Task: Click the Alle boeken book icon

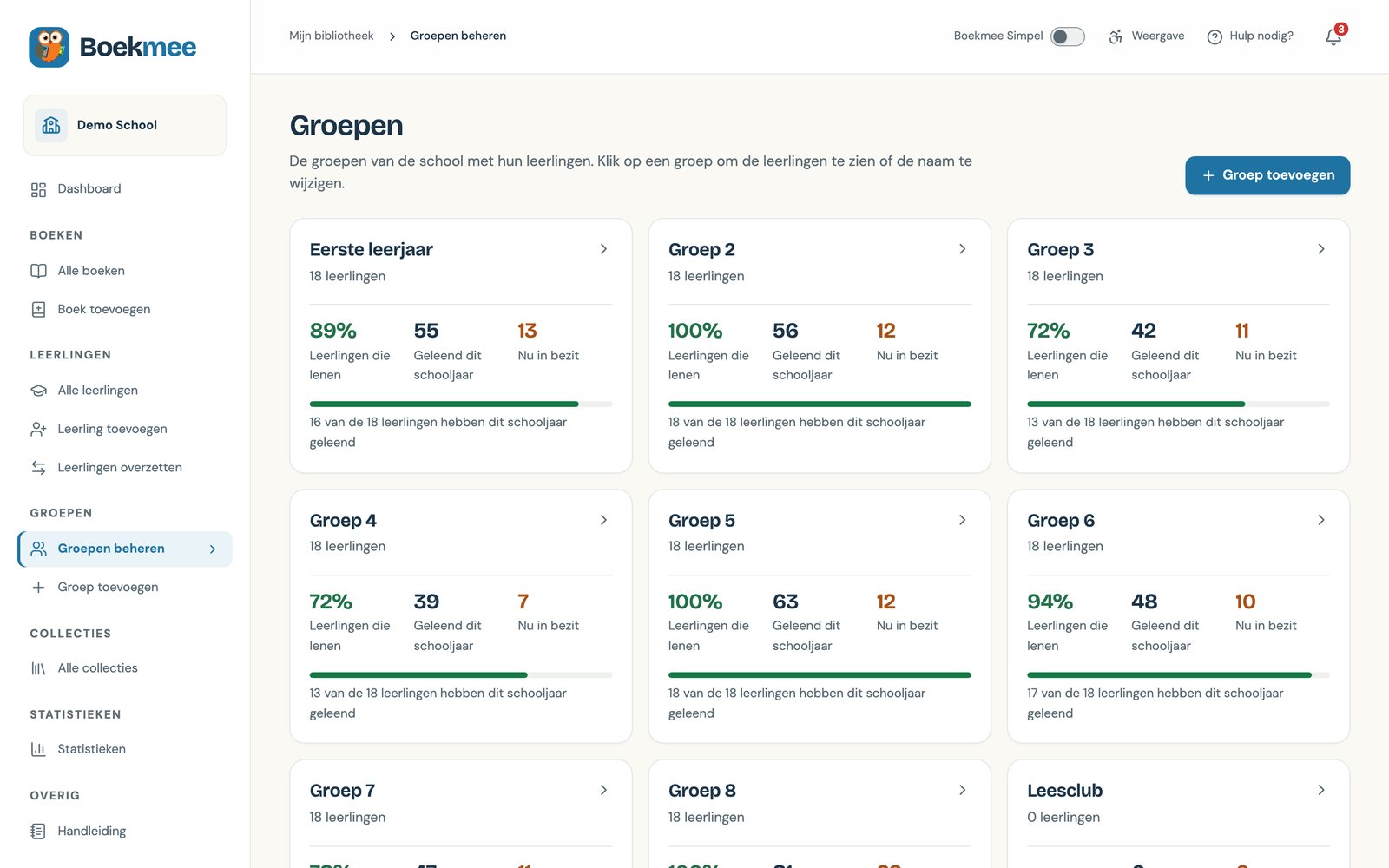Action: 38,271
